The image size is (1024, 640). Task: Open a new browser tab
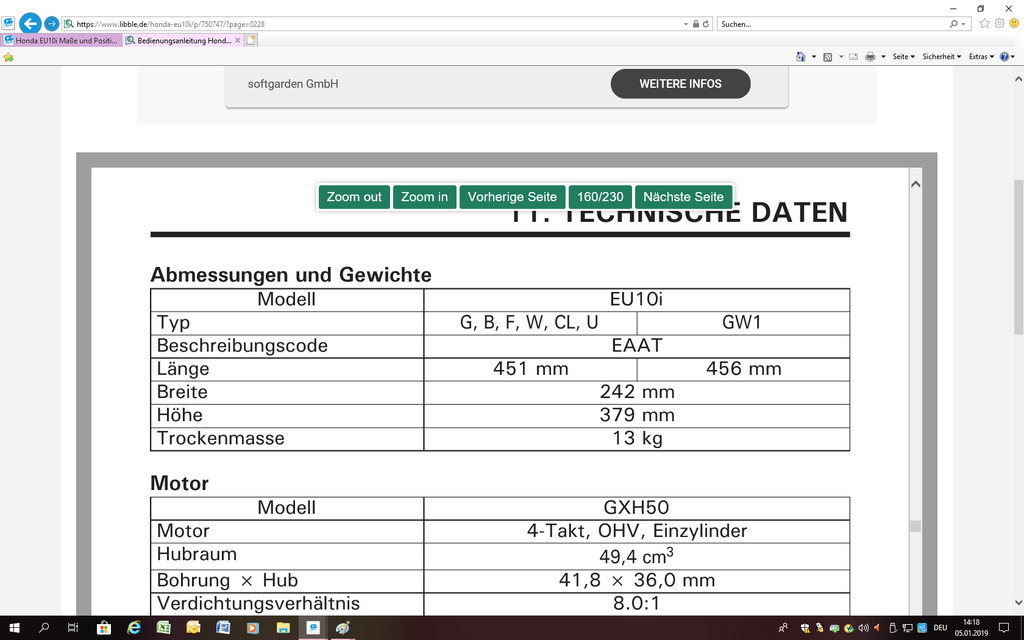click(251, 40)
